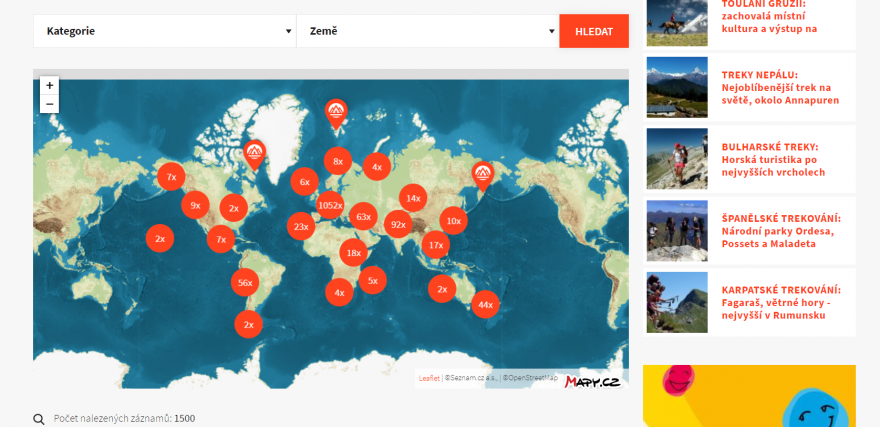This screenshot has width=880, height=427.
Task: Click the 1052x cluster marker over Europe
Action: click(330, 205)
